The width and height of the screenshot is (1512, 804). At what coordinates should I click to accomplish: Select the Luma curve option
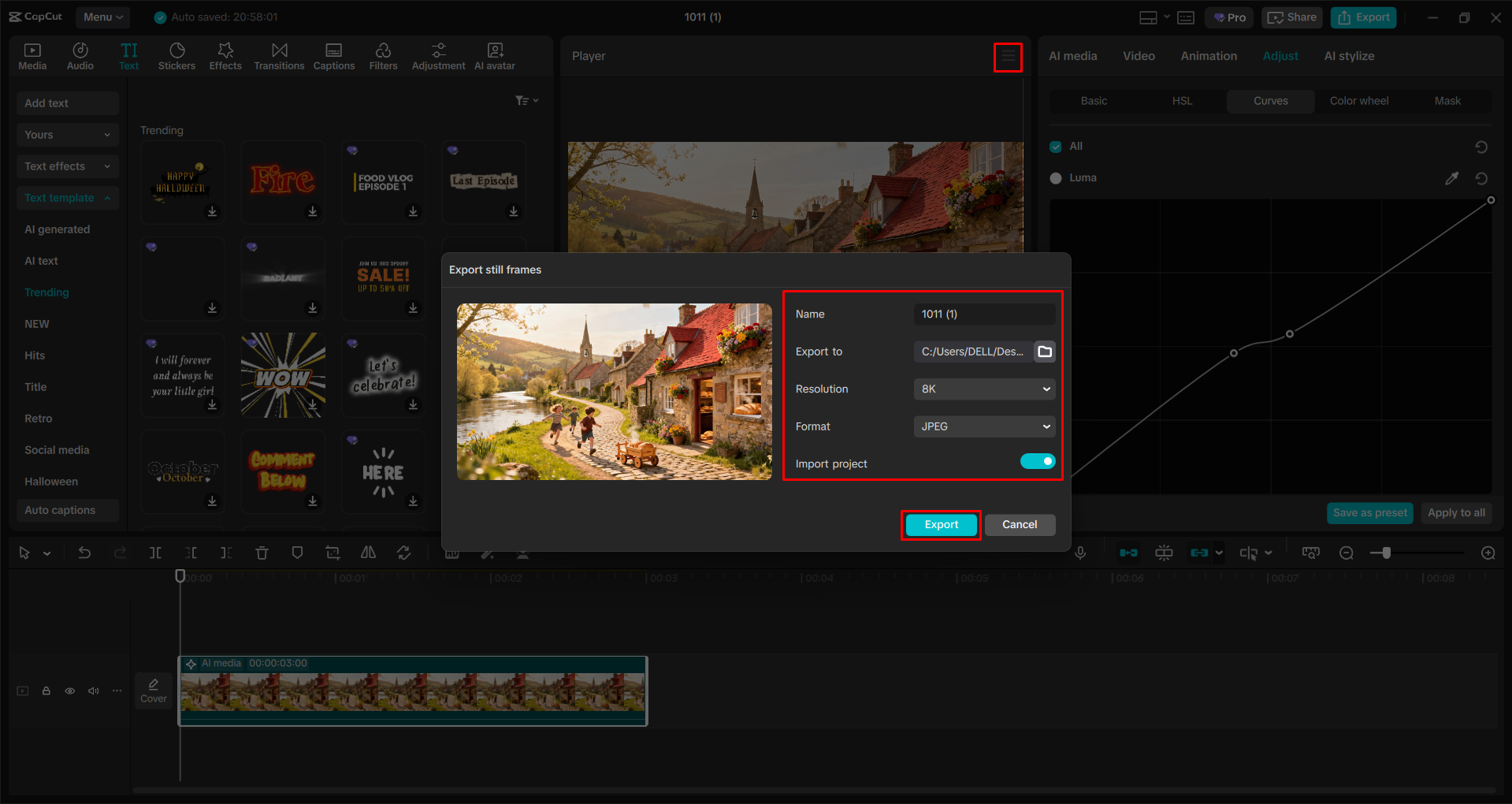(x=1055, y=177)
